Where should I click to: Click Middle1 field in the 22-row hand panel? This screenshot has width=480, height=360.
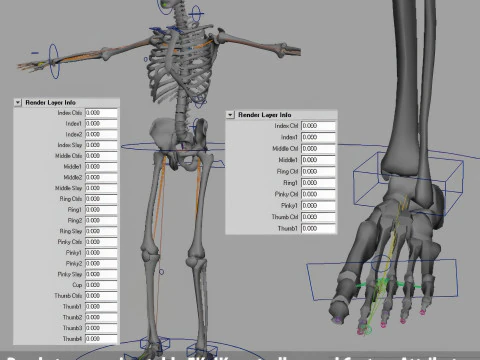101,167
